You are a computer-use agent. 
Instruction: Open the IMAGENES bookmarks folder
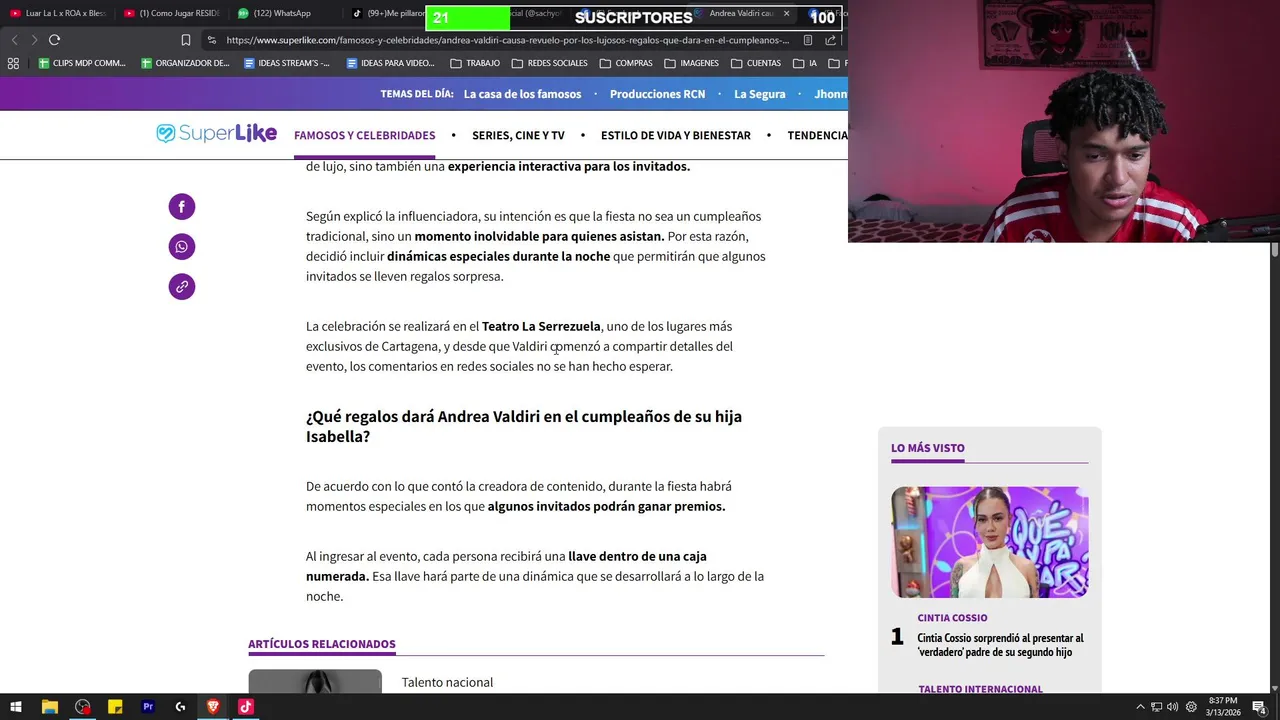point(691,63)
